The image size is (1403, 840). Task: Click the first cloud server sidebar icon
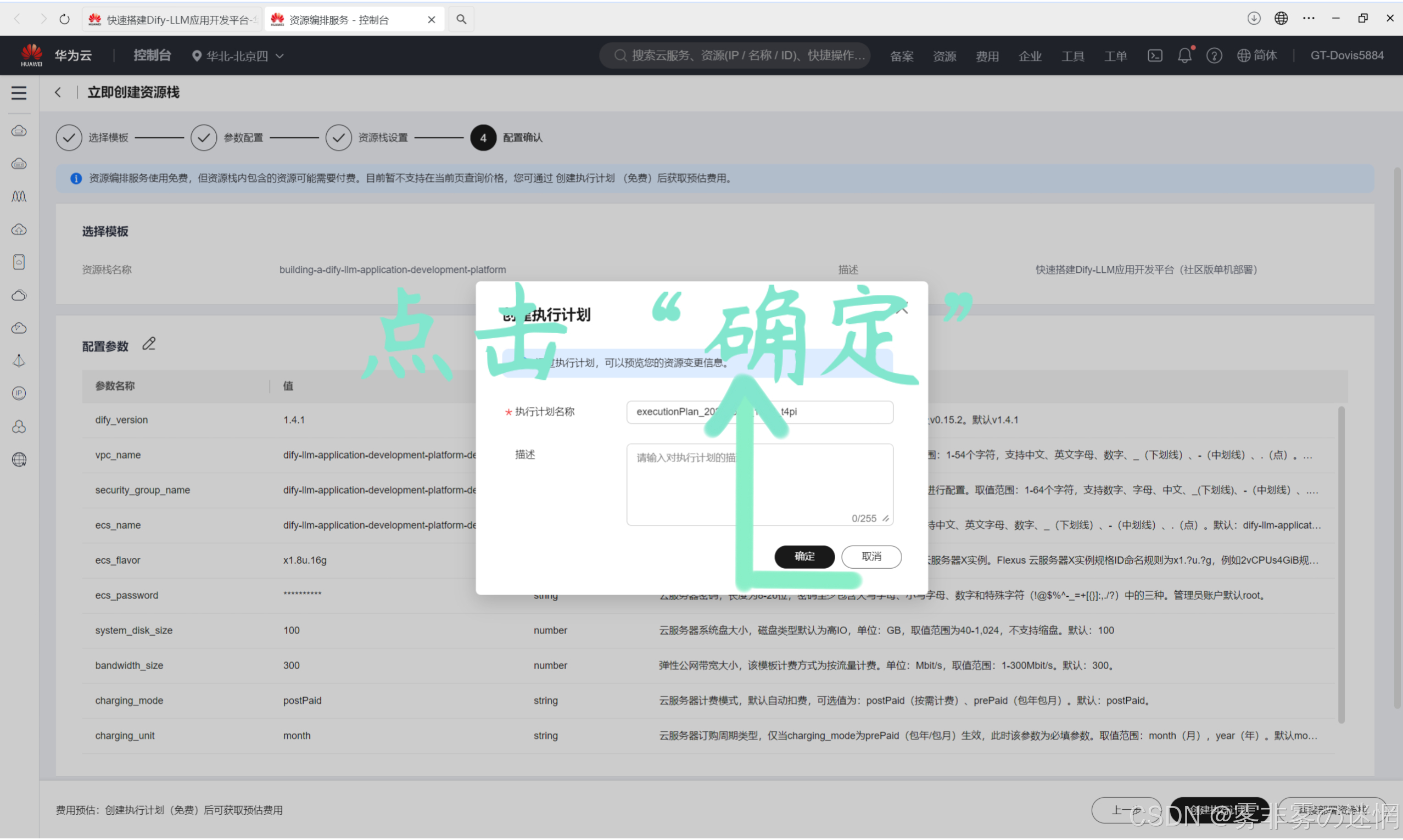19,131
